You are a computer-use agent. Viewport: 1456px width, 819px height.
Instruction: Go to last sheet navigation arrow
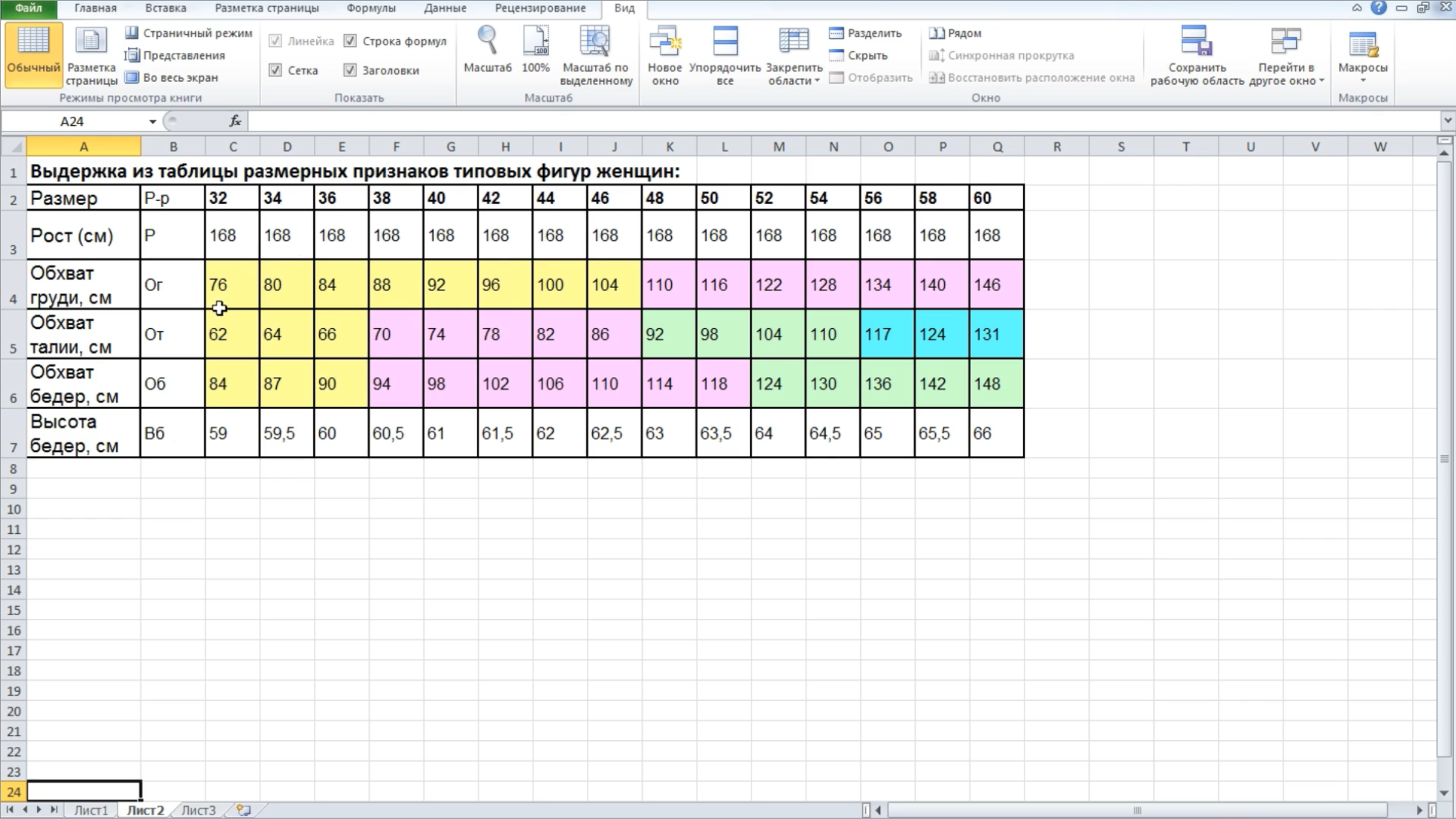[x=54, y=810]
